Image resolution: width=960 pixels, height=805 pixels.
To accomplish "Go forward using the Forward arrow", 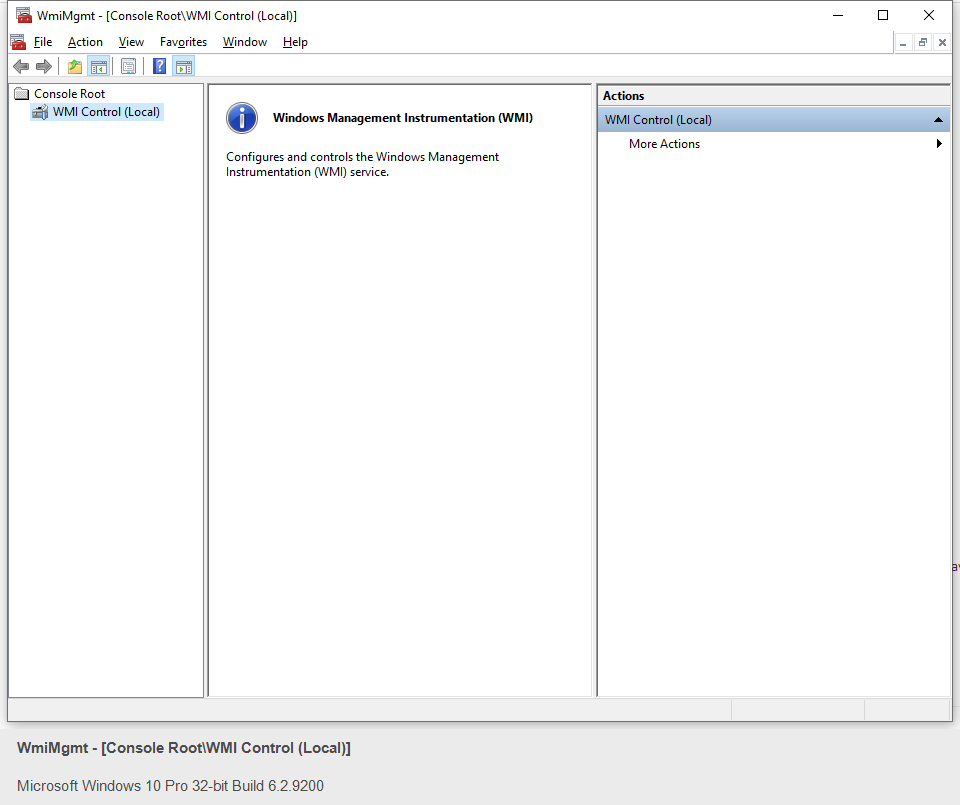I will (43, 66).
